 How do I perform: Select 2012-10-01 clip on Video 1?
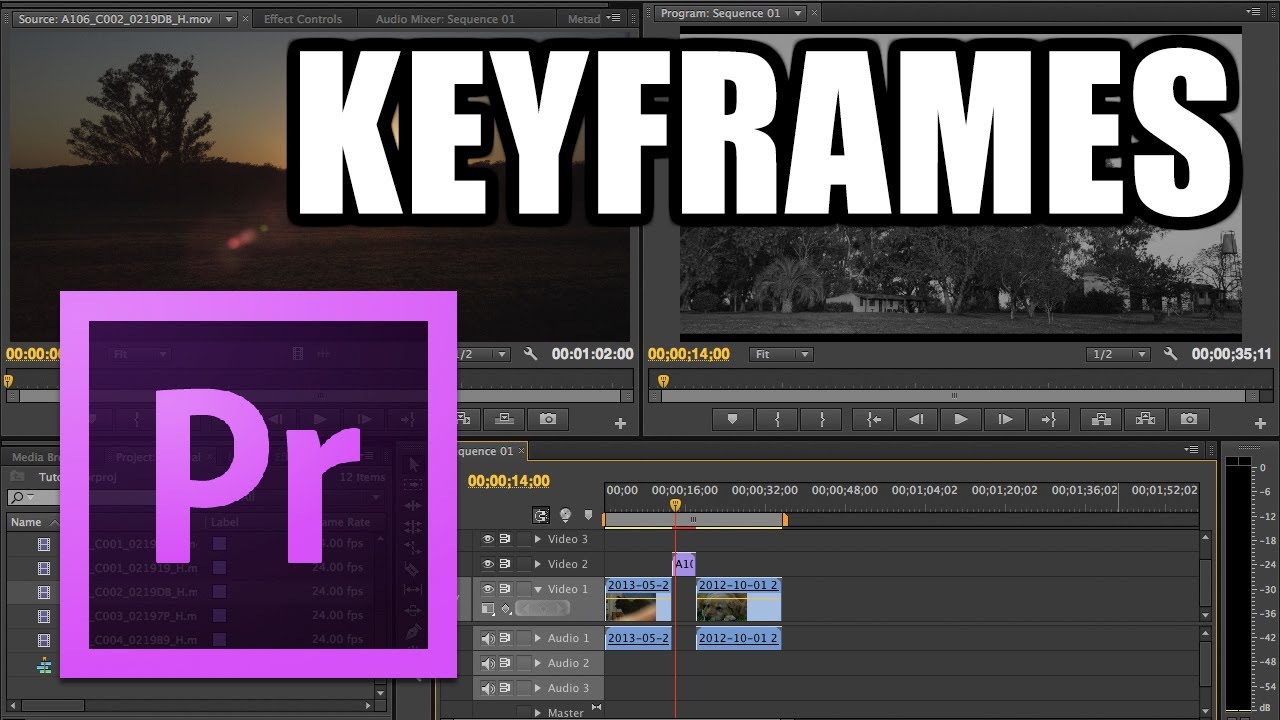[738, 599]
